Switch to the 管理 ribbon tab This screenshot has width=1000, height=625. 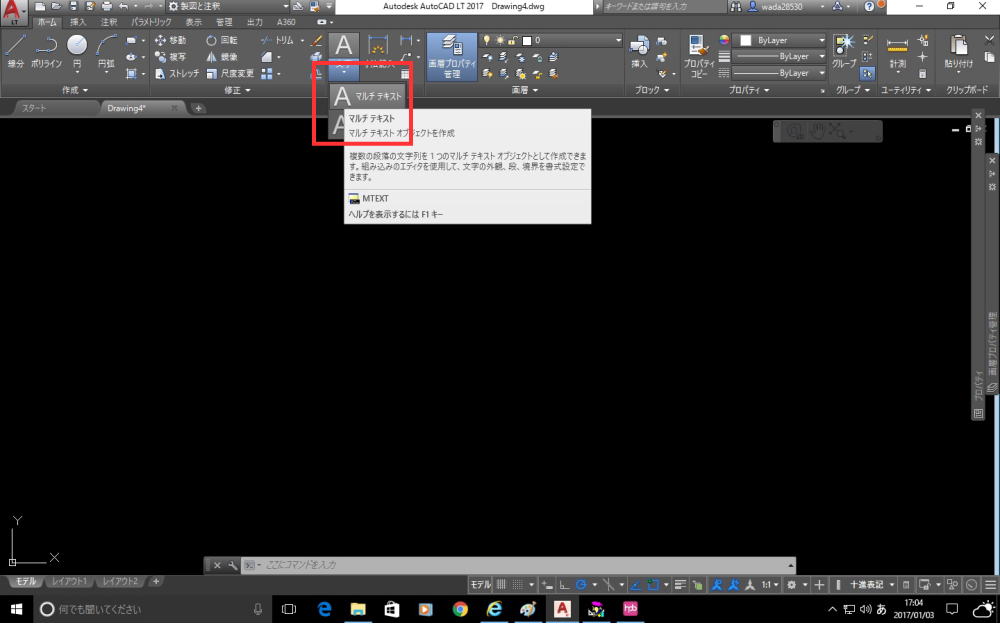(x=224, y=22)
